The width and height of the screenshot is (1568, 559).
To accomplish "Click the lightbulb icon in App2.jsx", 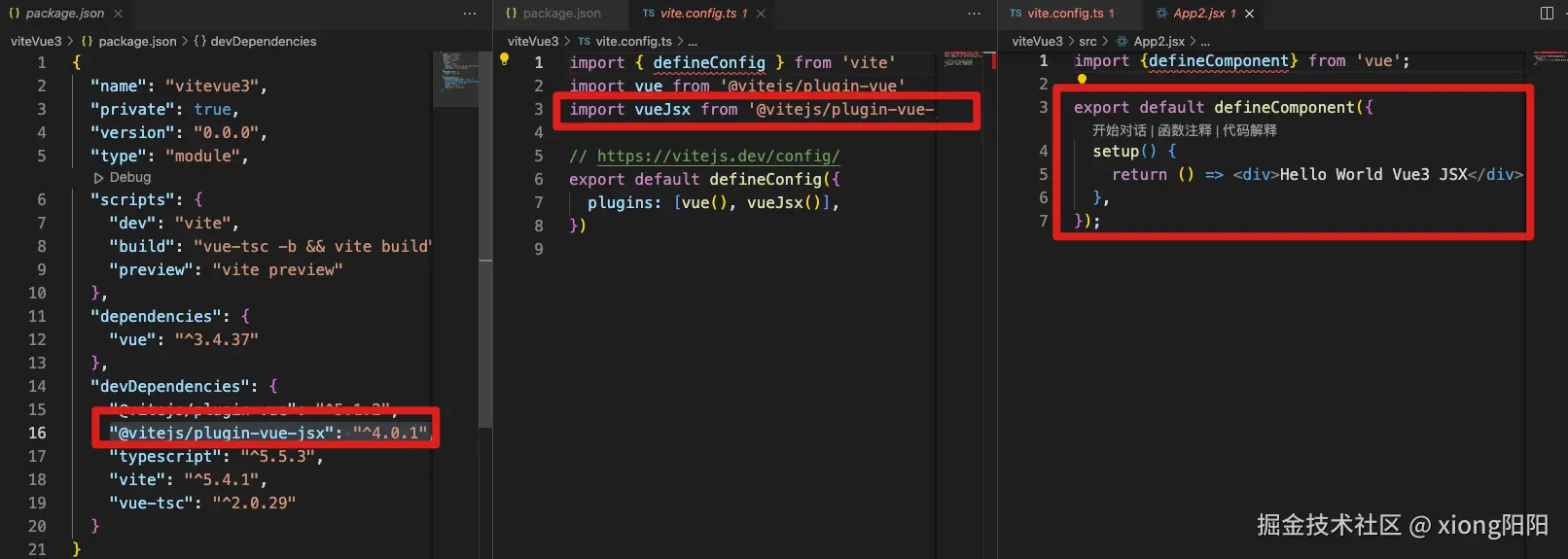I will [1082, 80].
